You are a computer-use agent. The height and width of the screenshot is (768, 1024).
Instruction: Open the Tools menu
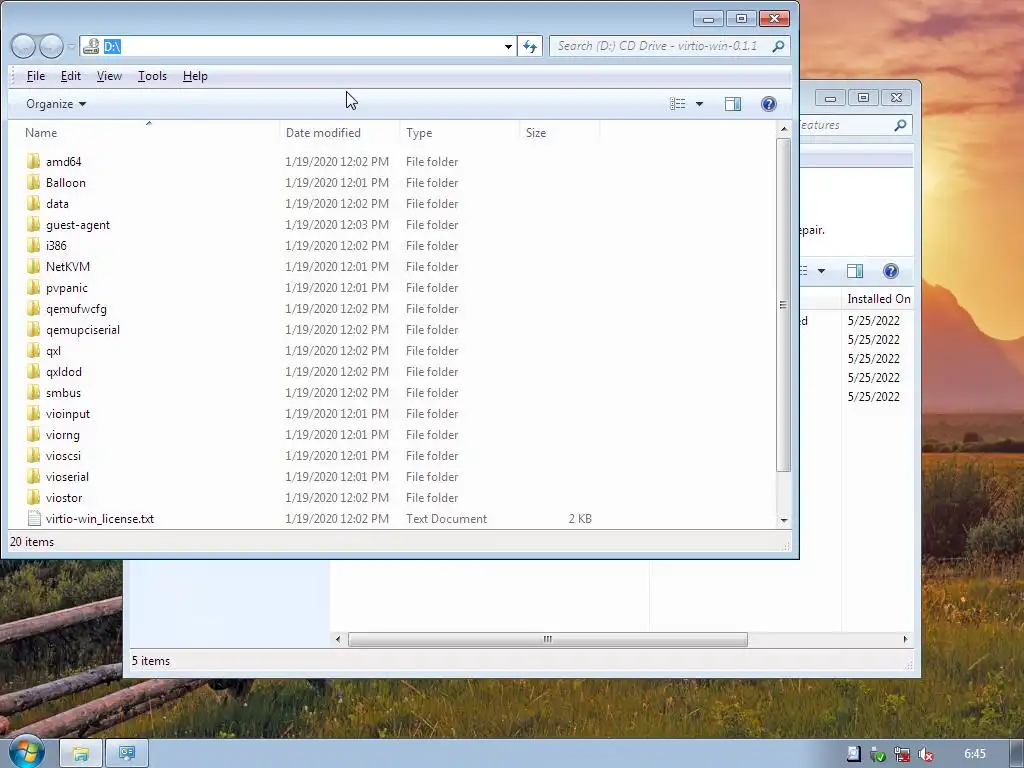pos(152,76)
